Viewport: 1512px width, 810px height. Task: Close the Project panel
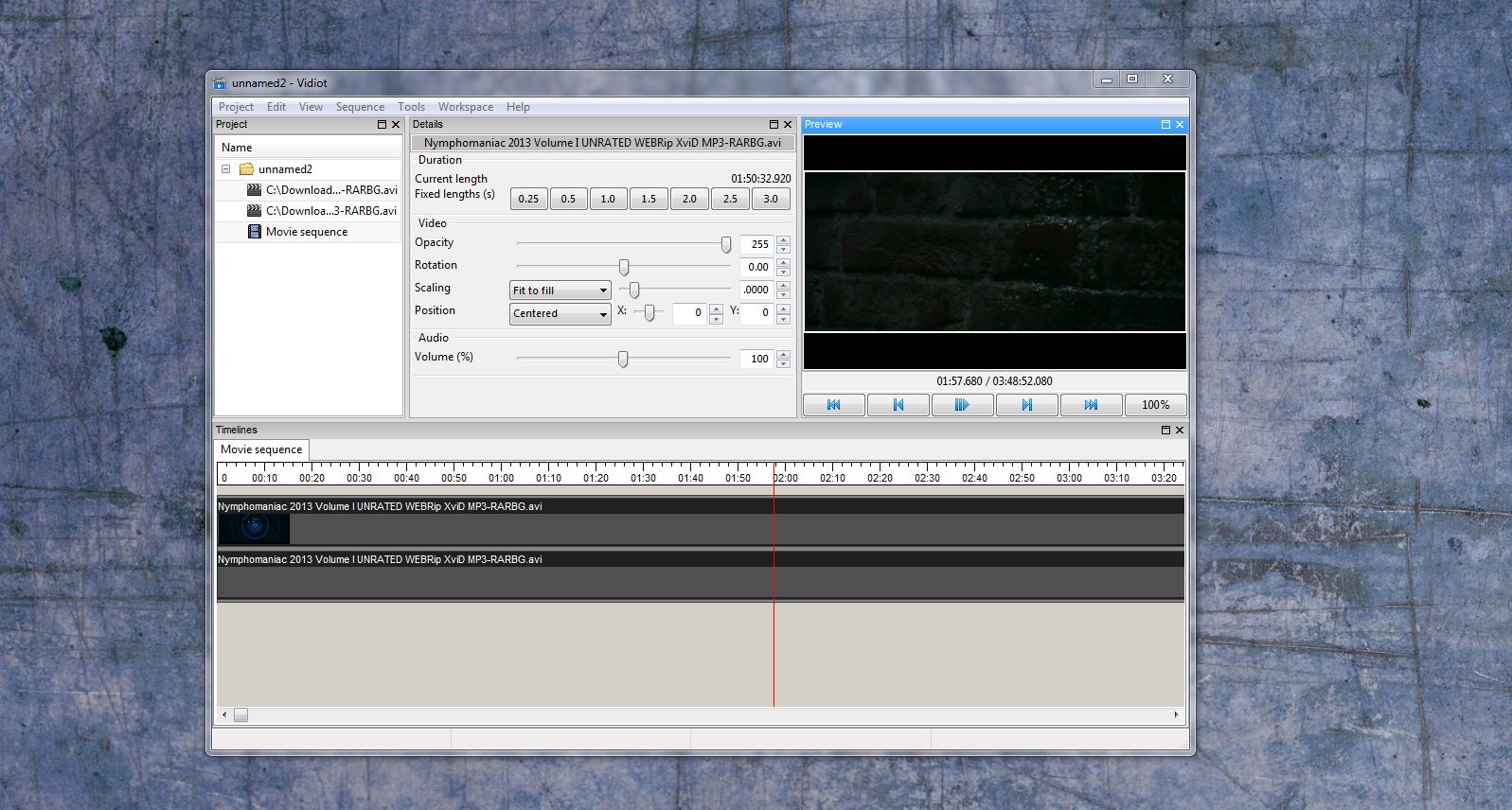(x=396, y=125)
